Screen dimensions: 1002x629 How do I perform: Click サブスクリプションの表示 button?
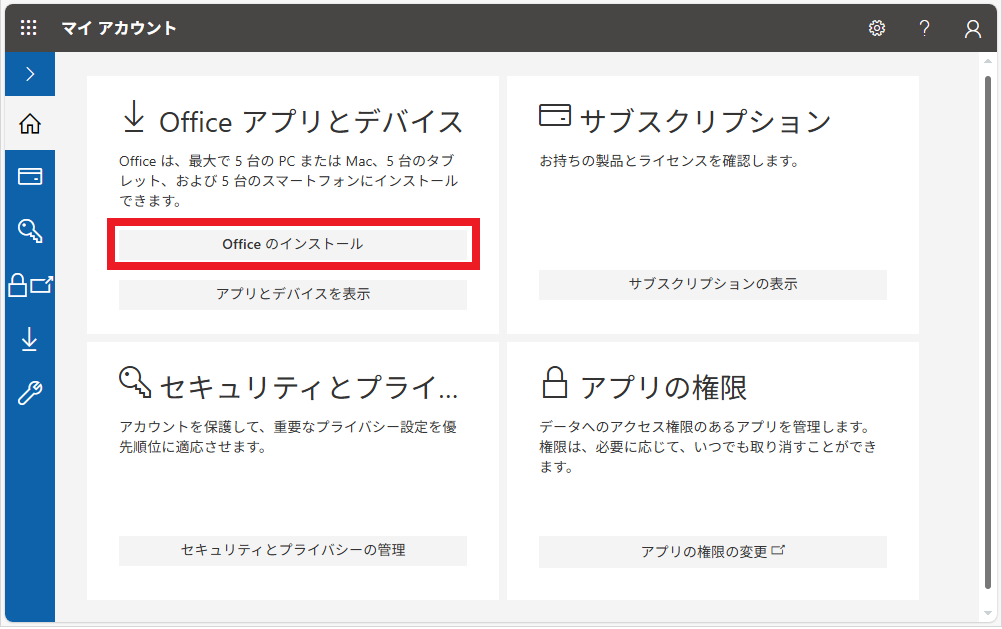[713, 284]
